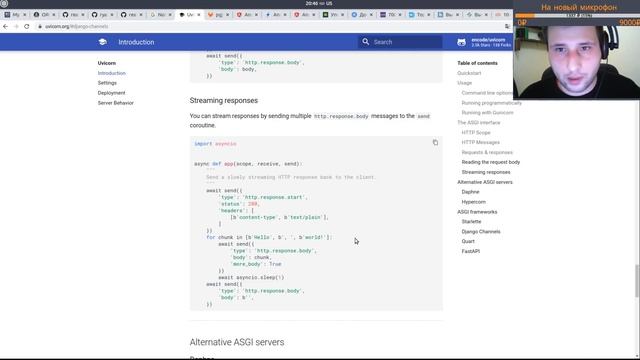Copy the streaming code block to clipboard
This screenshot has height=360, width=640.
coord(435,142)
